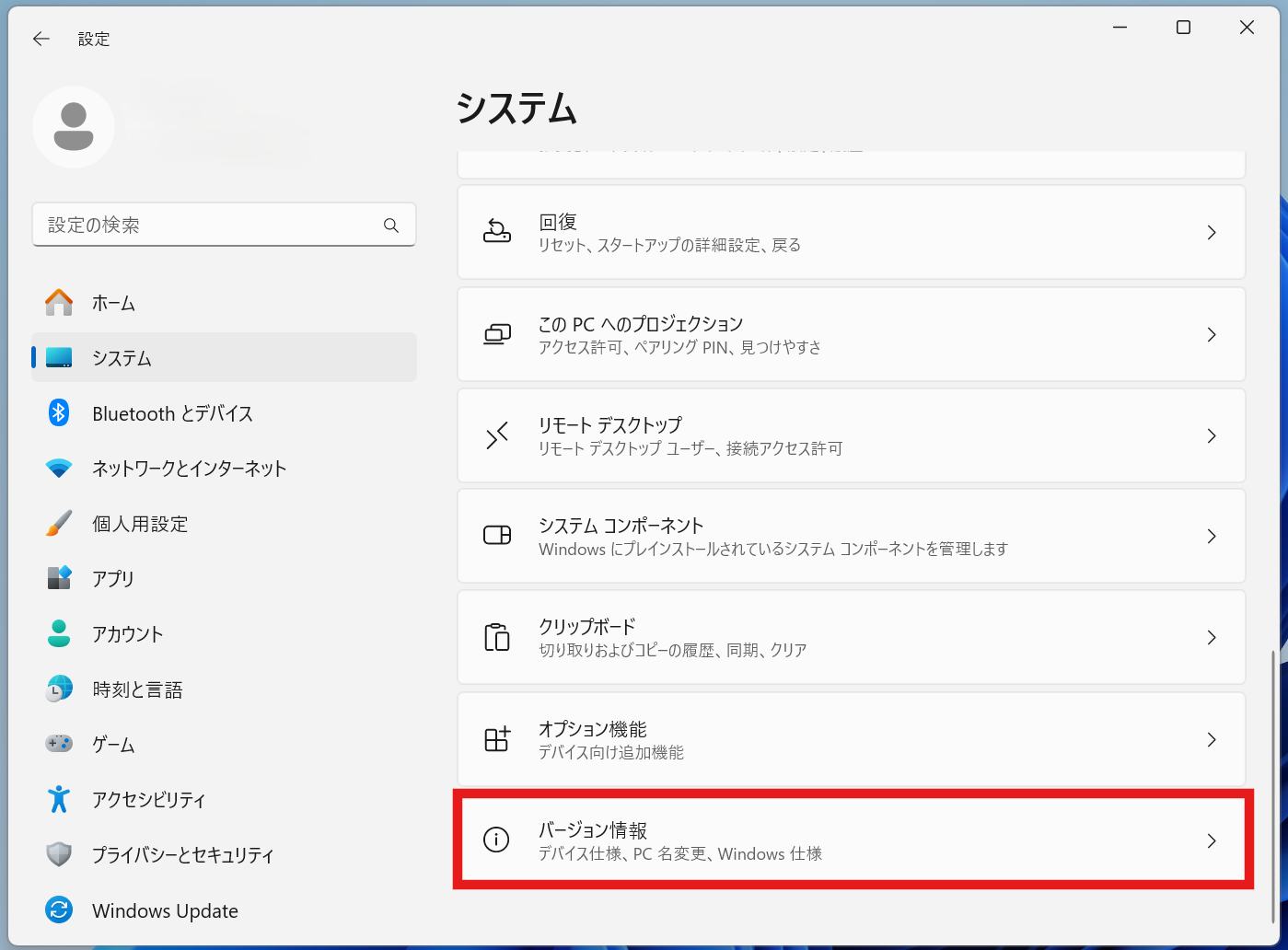Click the 設定 window title text
This screenshot has height=950, width=1288.
94,39
